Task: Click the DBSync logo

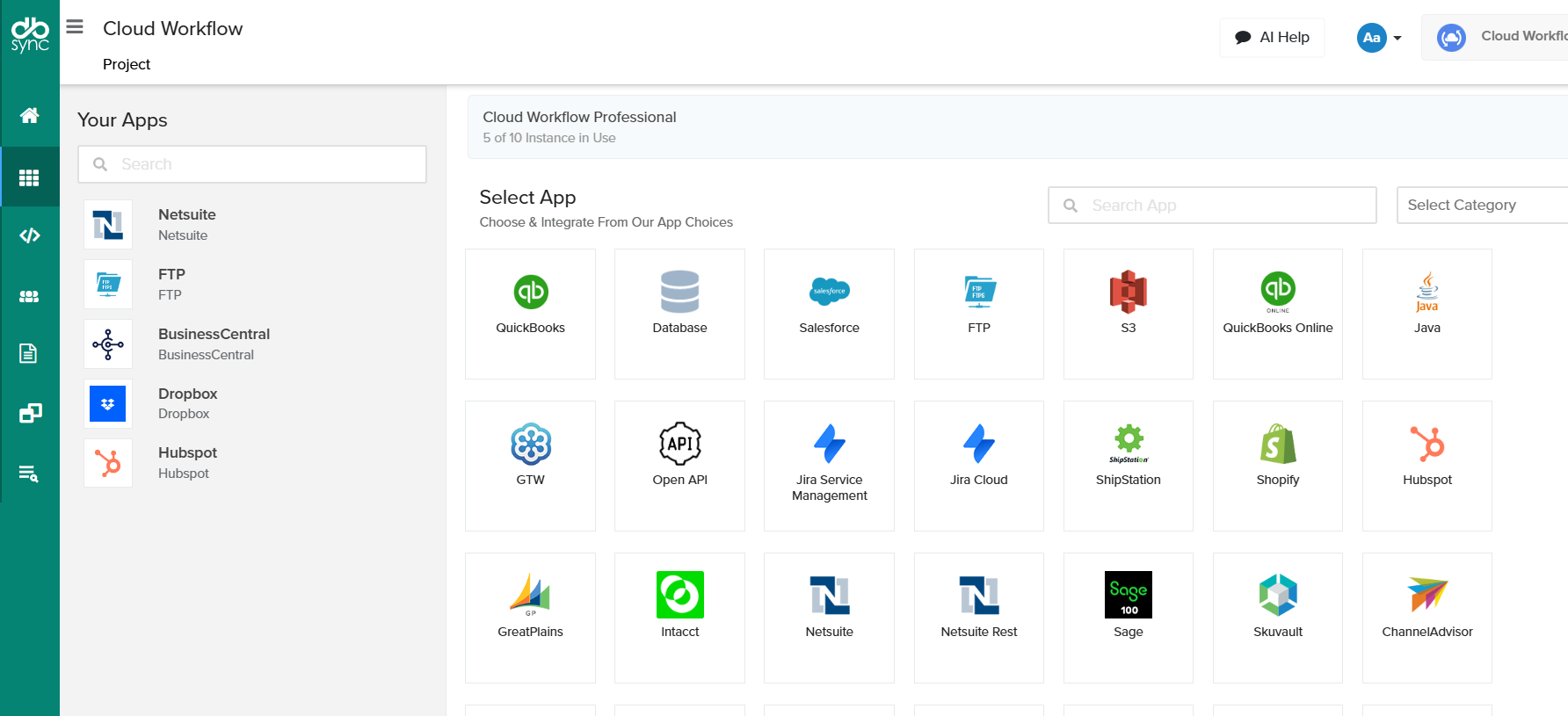Action: (x=30, y=35)
